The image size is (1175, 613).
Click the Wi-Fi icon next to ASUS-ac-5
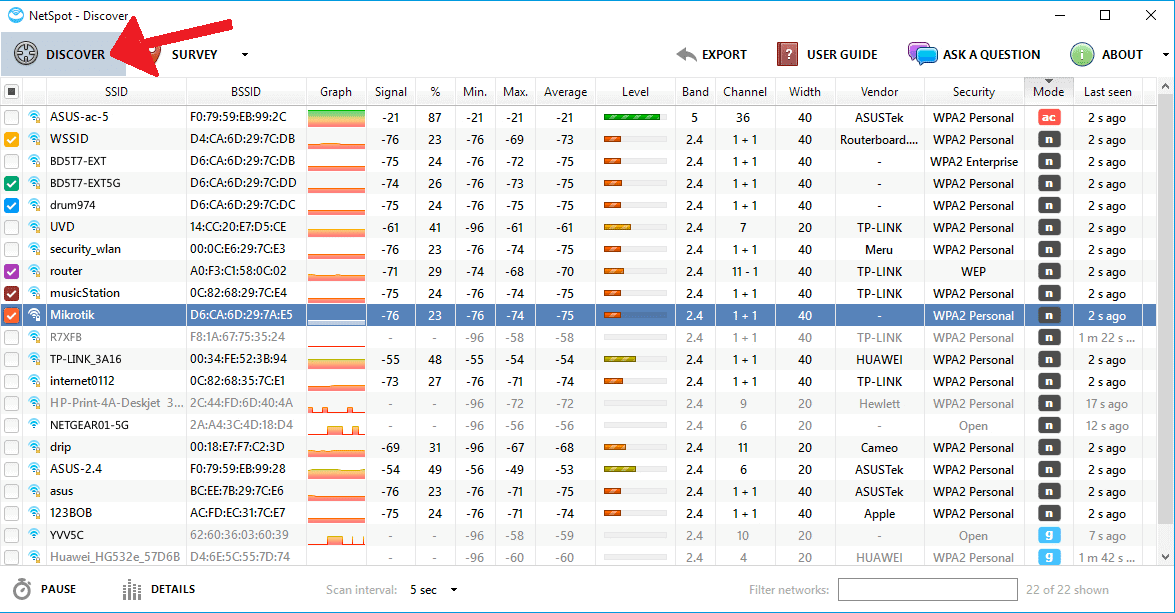coord(34,117)
